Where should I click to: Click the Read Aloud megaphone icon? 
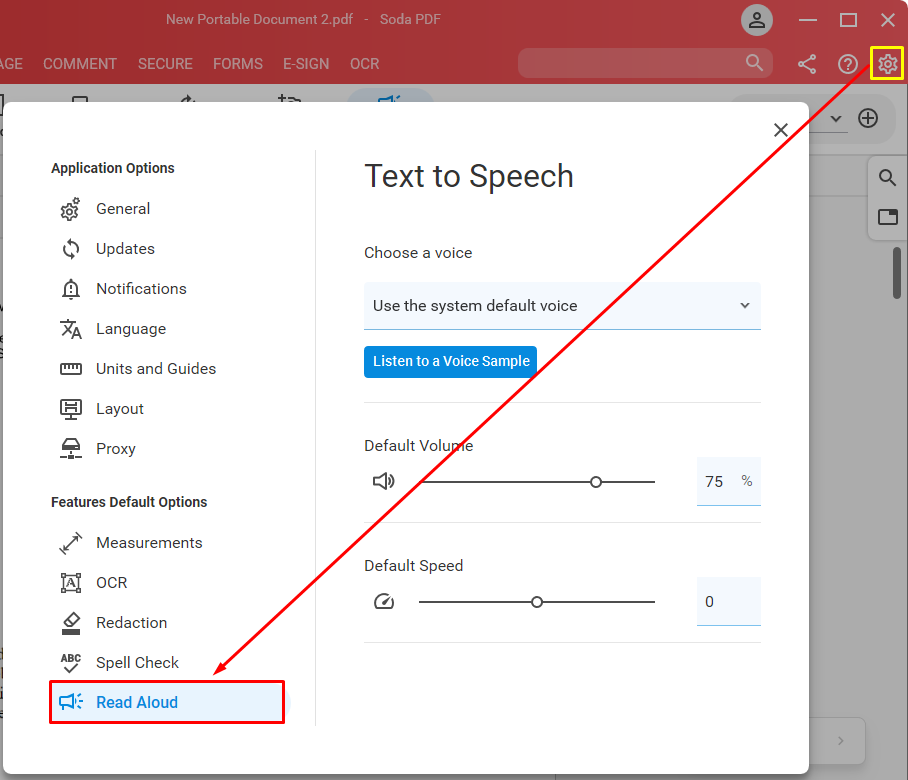click(x=71, y=702)
